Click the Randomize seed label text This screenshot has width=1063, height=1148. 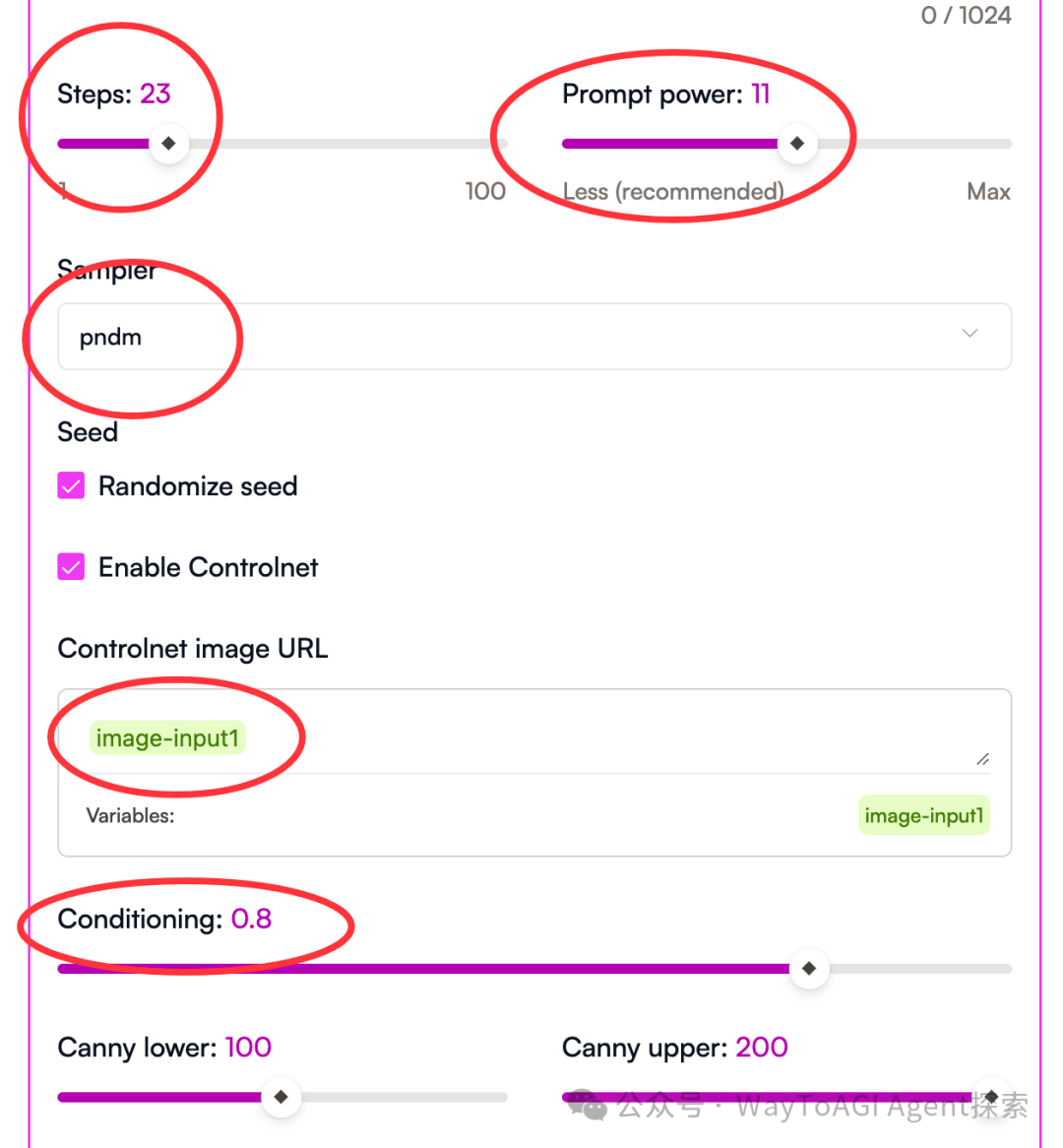coord(199,486)
